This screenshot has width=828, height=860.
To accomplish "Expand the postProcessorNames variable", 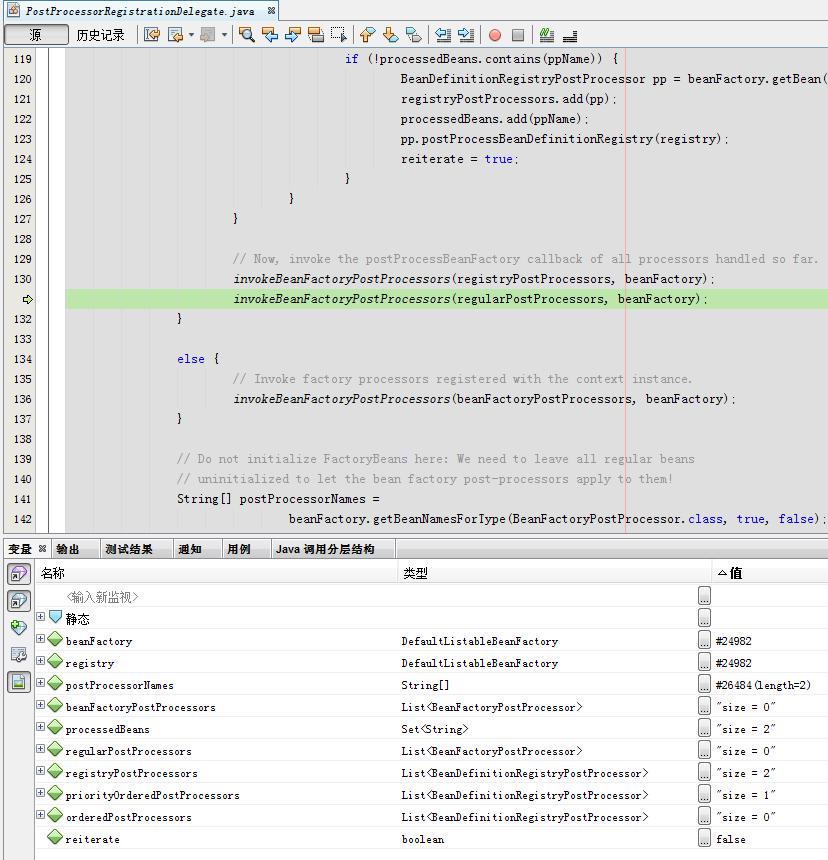I will [x=41, y=682].
